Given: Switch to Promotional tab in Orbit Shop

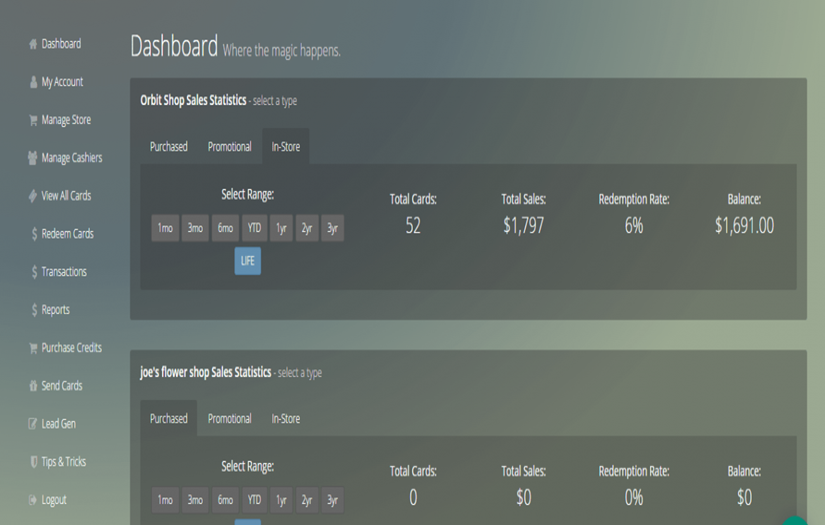Looking at the screenshot, I should [229, 147].
